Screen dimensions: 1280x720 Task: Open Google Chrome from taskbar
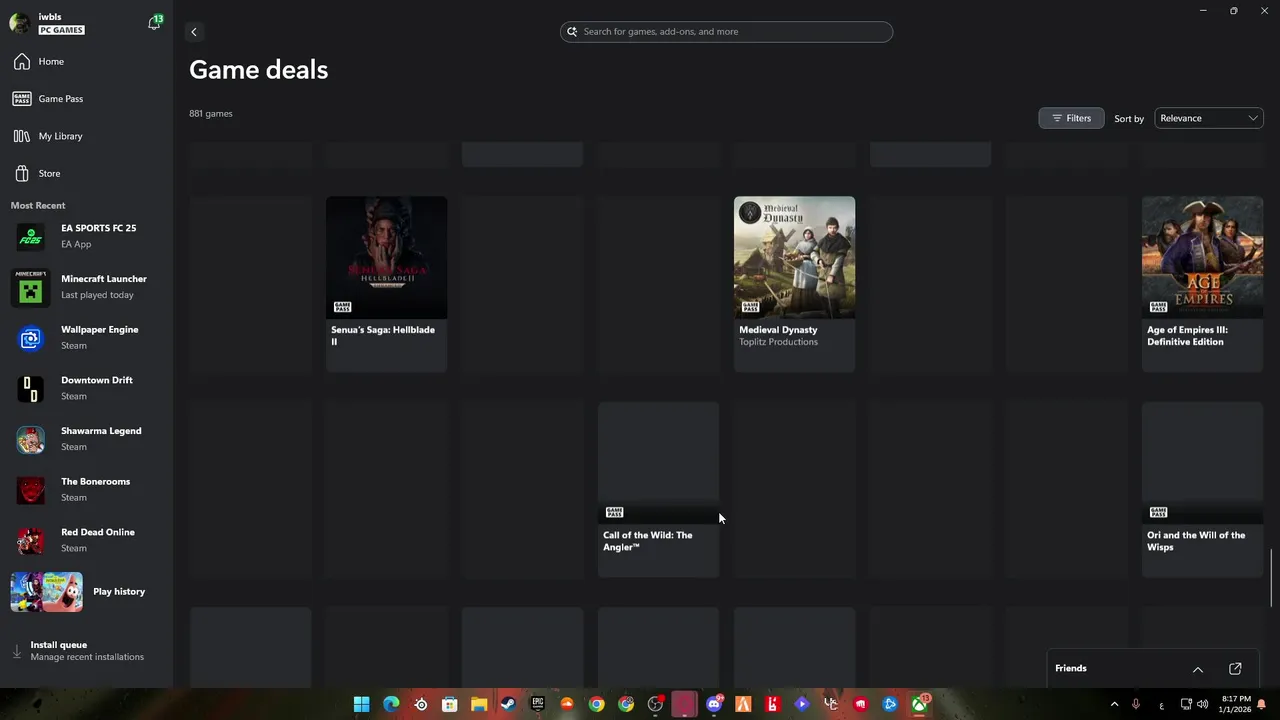pos(596,705)
